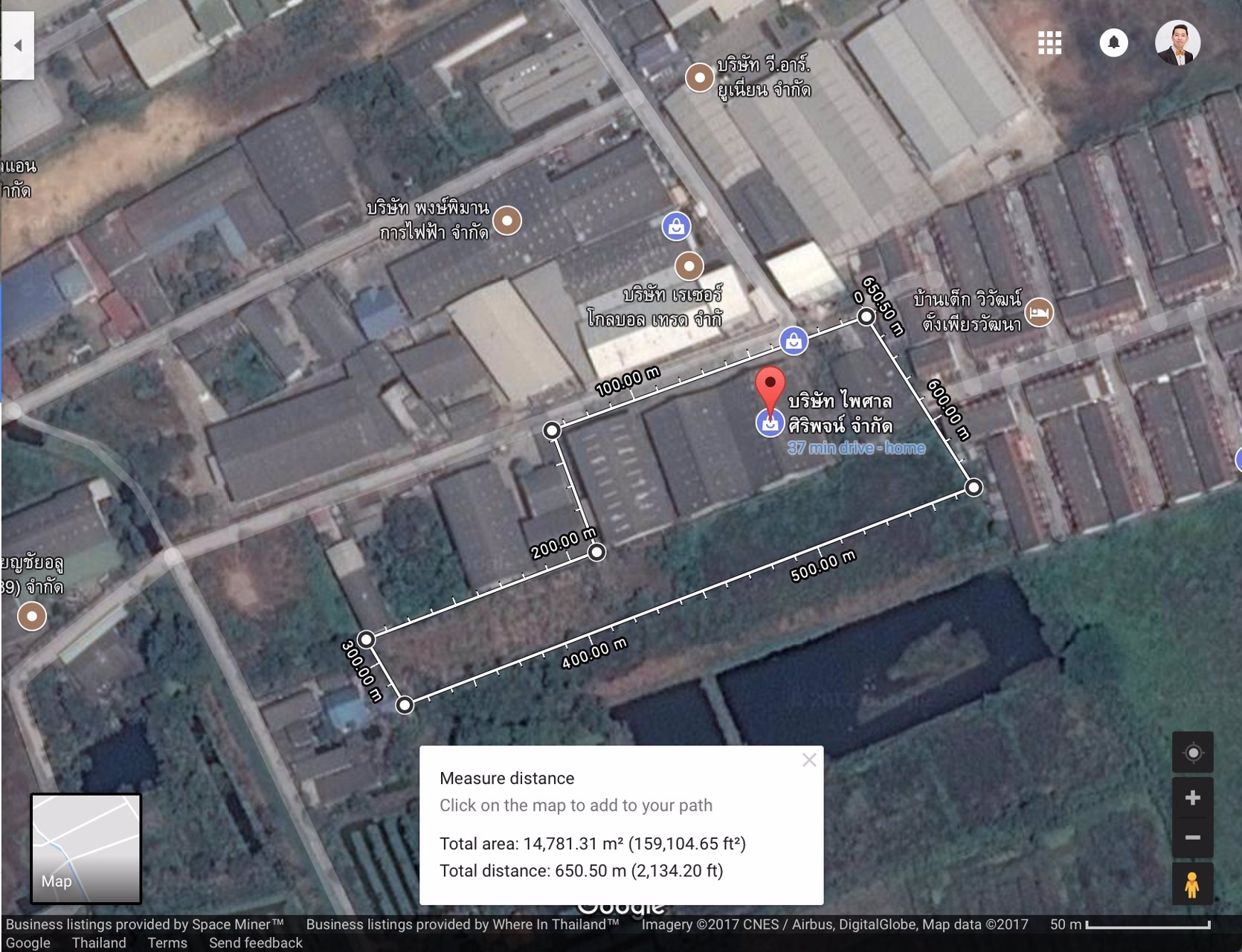Expand the collapsed side panel arrow
Screen dimensions: 1242x952
coord(18,45)
